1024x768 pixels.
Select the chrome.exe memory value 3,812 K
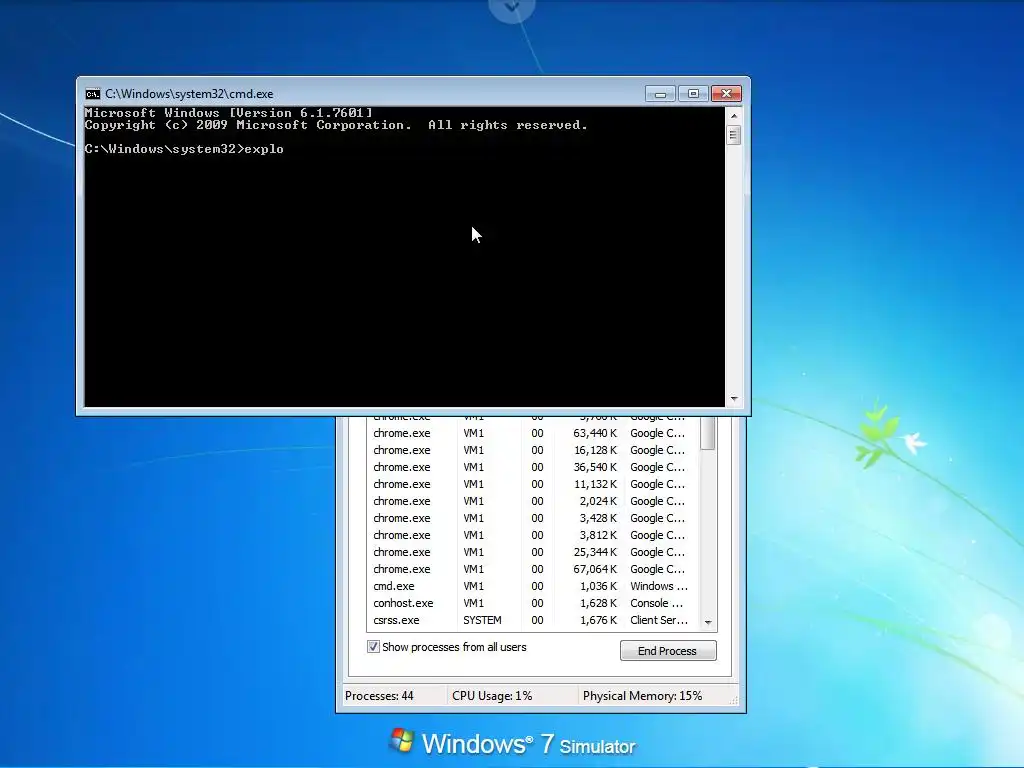point(598,535)
